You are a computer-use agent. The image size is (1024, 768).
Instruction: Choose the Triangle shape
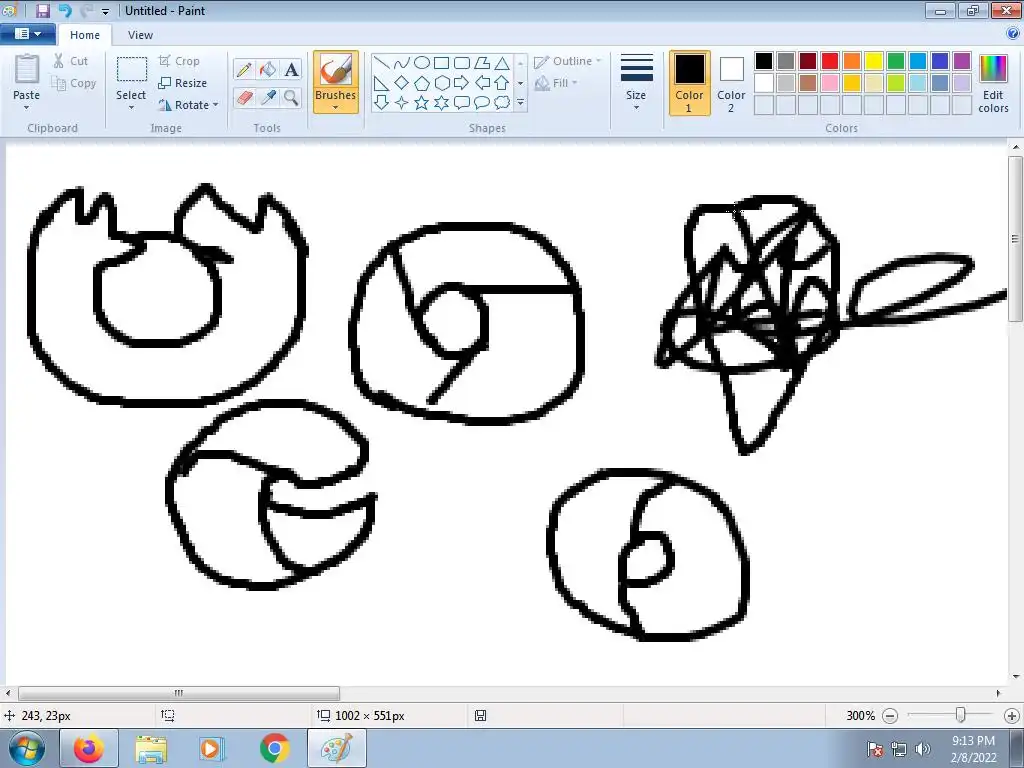click(x=502, y=63)
